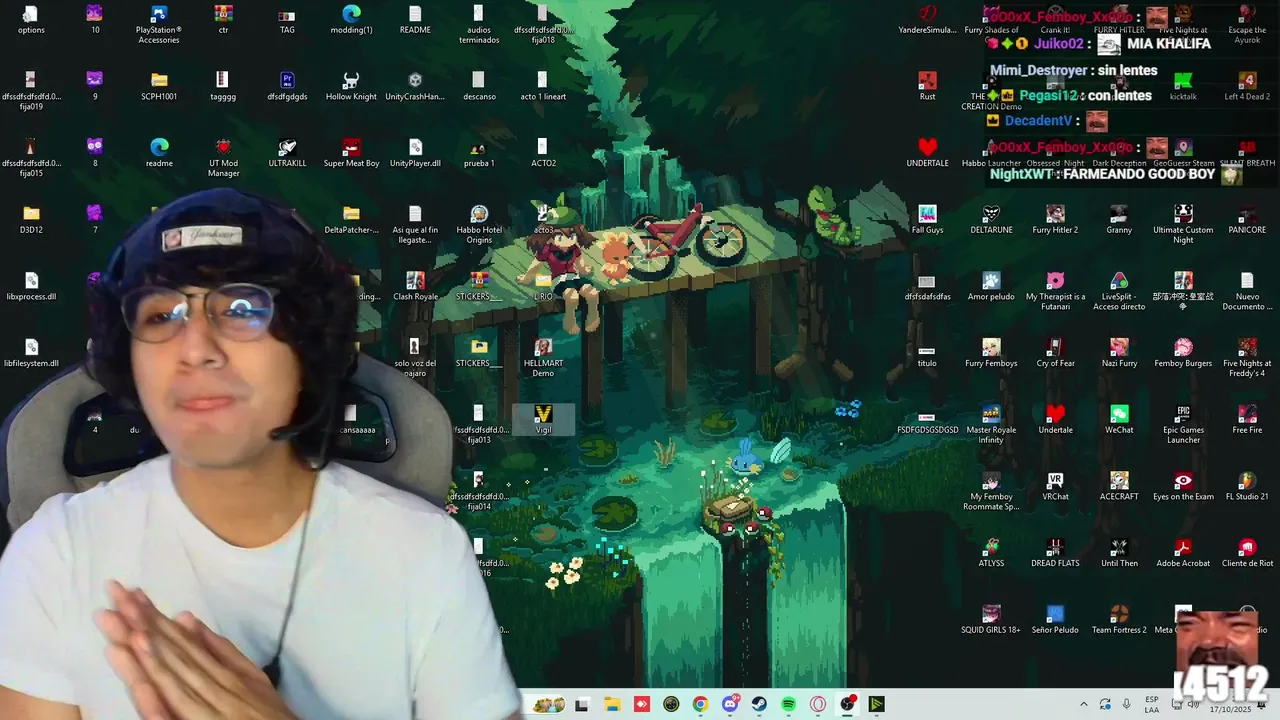The height and width of the screenshot is (720, 1280).
Task: Select the Master Royale Infinity icon
Action: pyautogui.click(x=991, y=425)
